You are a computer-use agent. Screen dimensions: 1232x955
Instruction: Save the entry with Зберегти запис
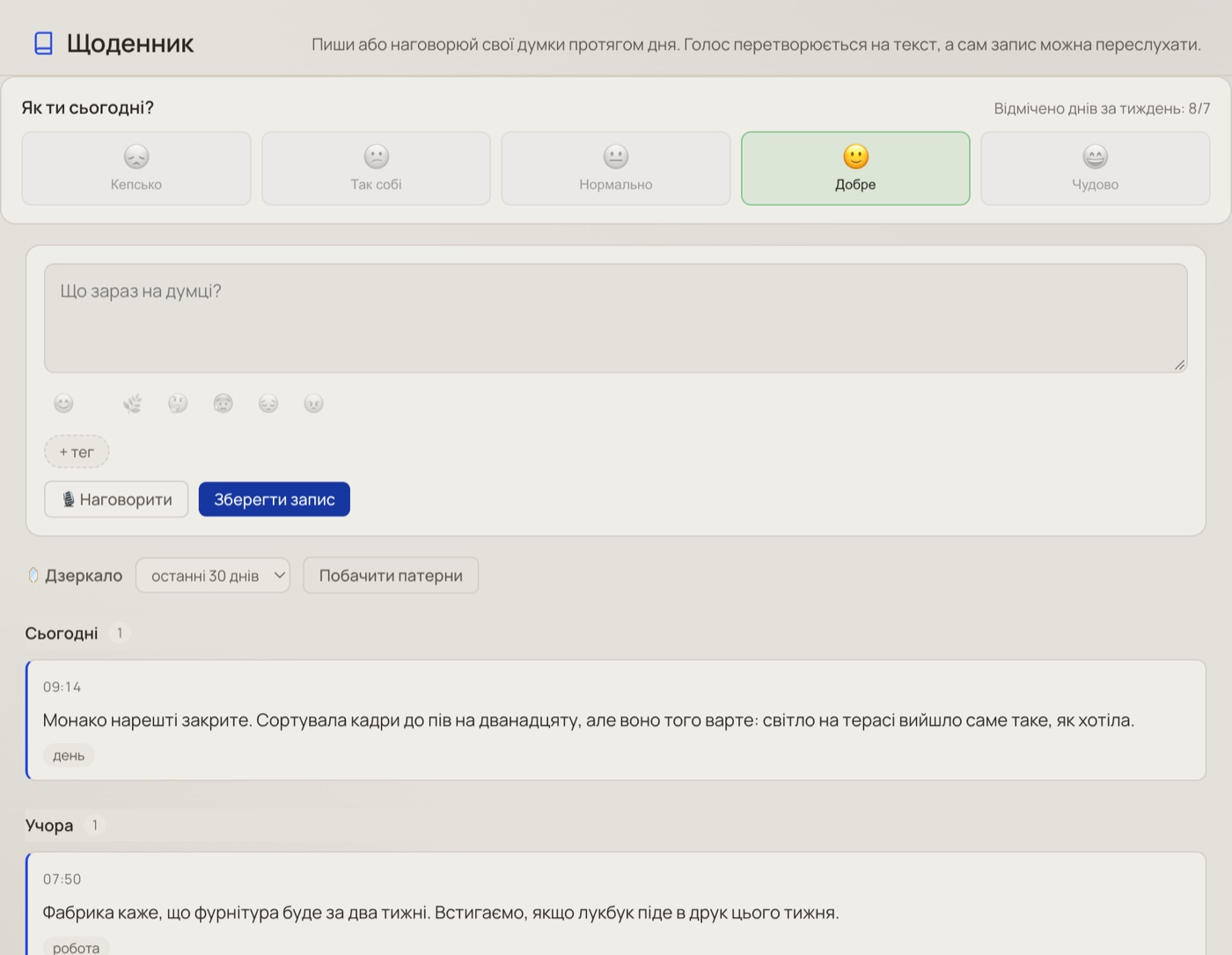[x=275, y=499]
